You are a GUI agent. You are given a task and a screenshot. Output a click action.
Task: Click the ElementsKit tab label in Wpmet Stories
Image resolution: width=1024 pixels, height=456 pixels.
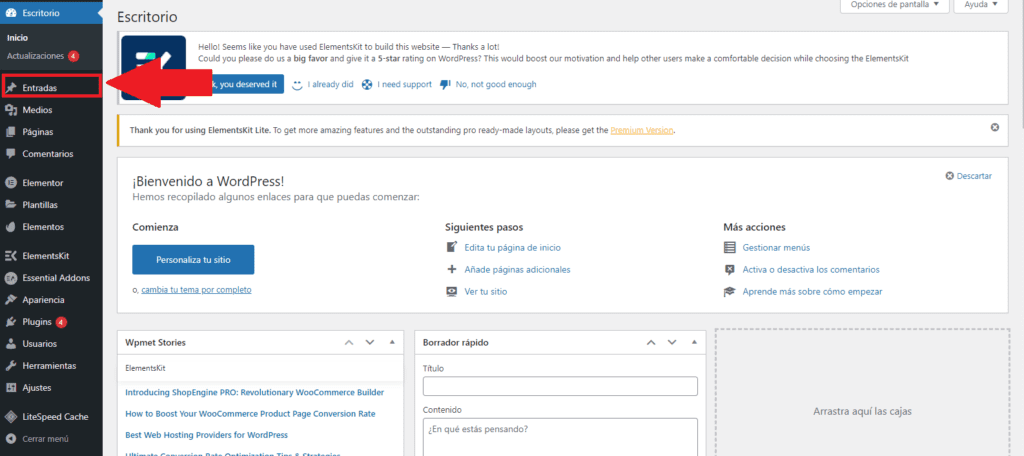[x=145, y=368]
